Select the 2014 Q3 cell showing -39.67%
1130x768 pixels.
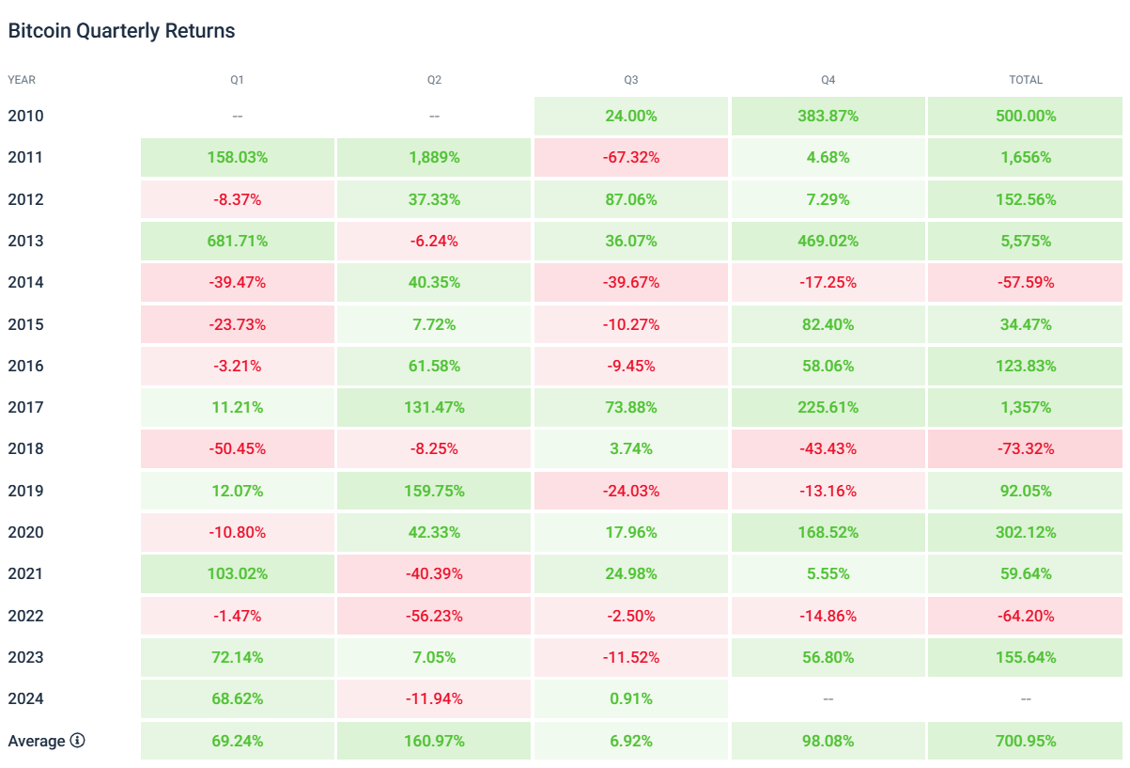click(631, 282)
